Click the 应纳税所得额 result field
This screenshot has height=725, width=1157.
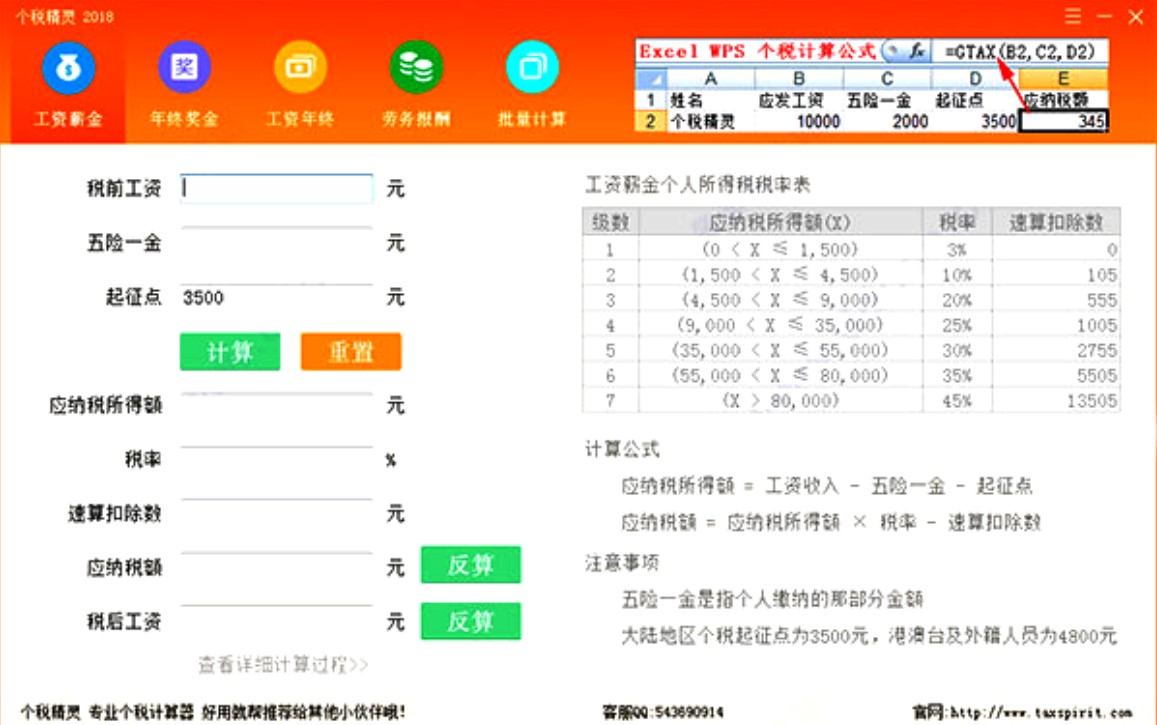[x=277, y=406]
